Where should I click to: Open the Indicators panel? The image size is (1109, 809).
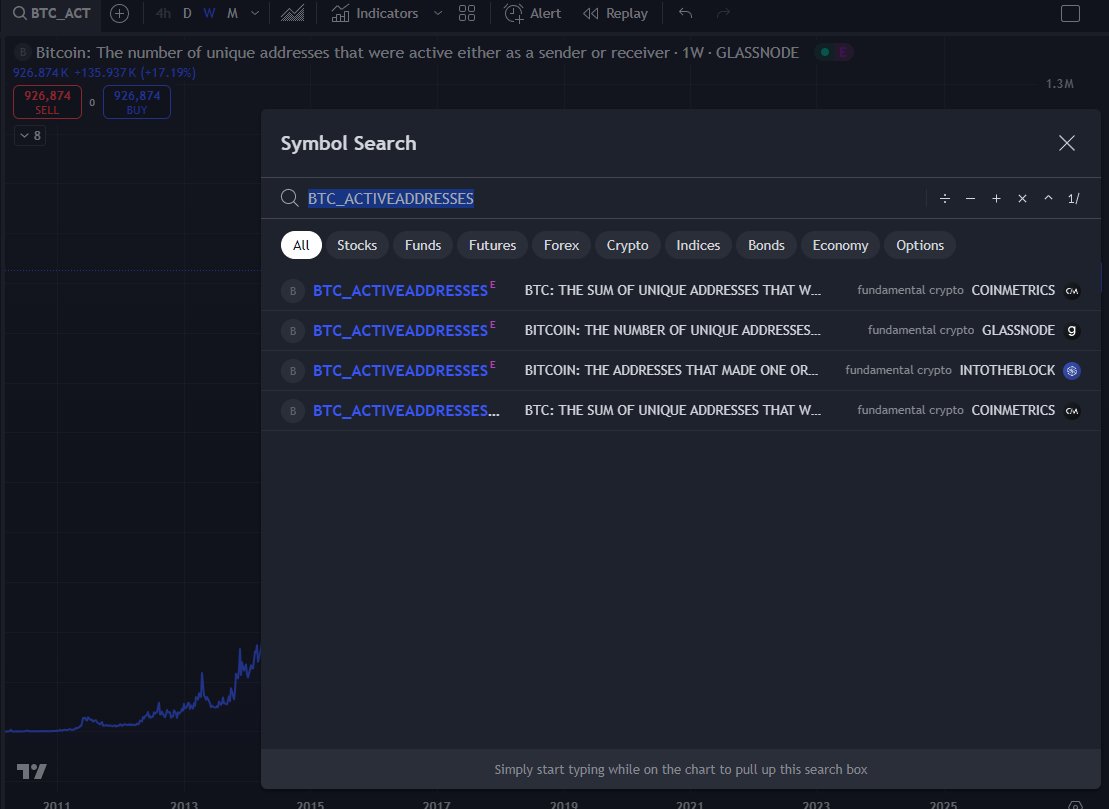coord(375,13)
